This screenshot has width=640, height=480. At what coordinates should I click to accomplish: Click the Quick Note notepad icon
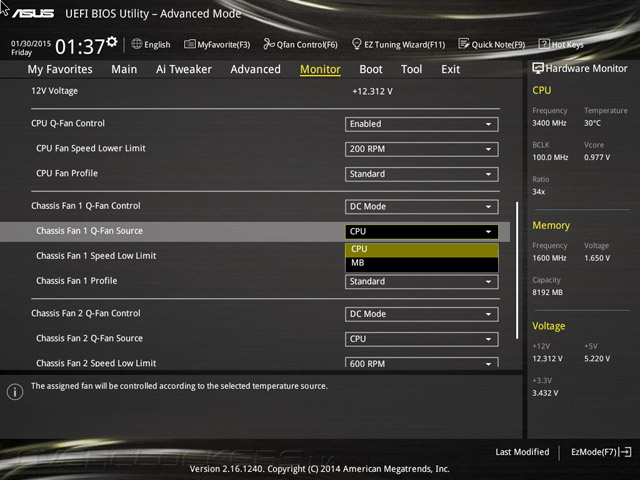click(463, 44)
